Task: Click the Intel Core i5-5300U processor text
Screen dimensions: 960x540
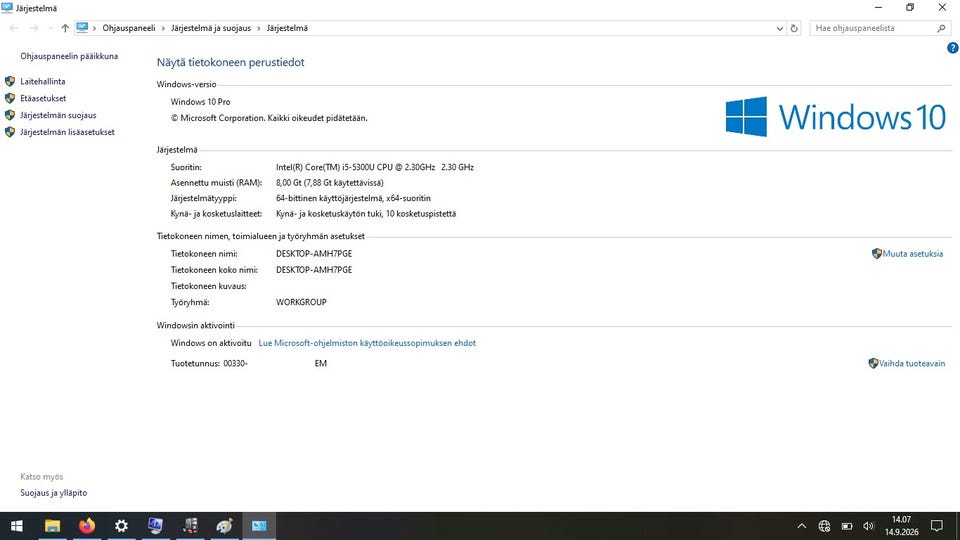Action: (x=375, y=167)
